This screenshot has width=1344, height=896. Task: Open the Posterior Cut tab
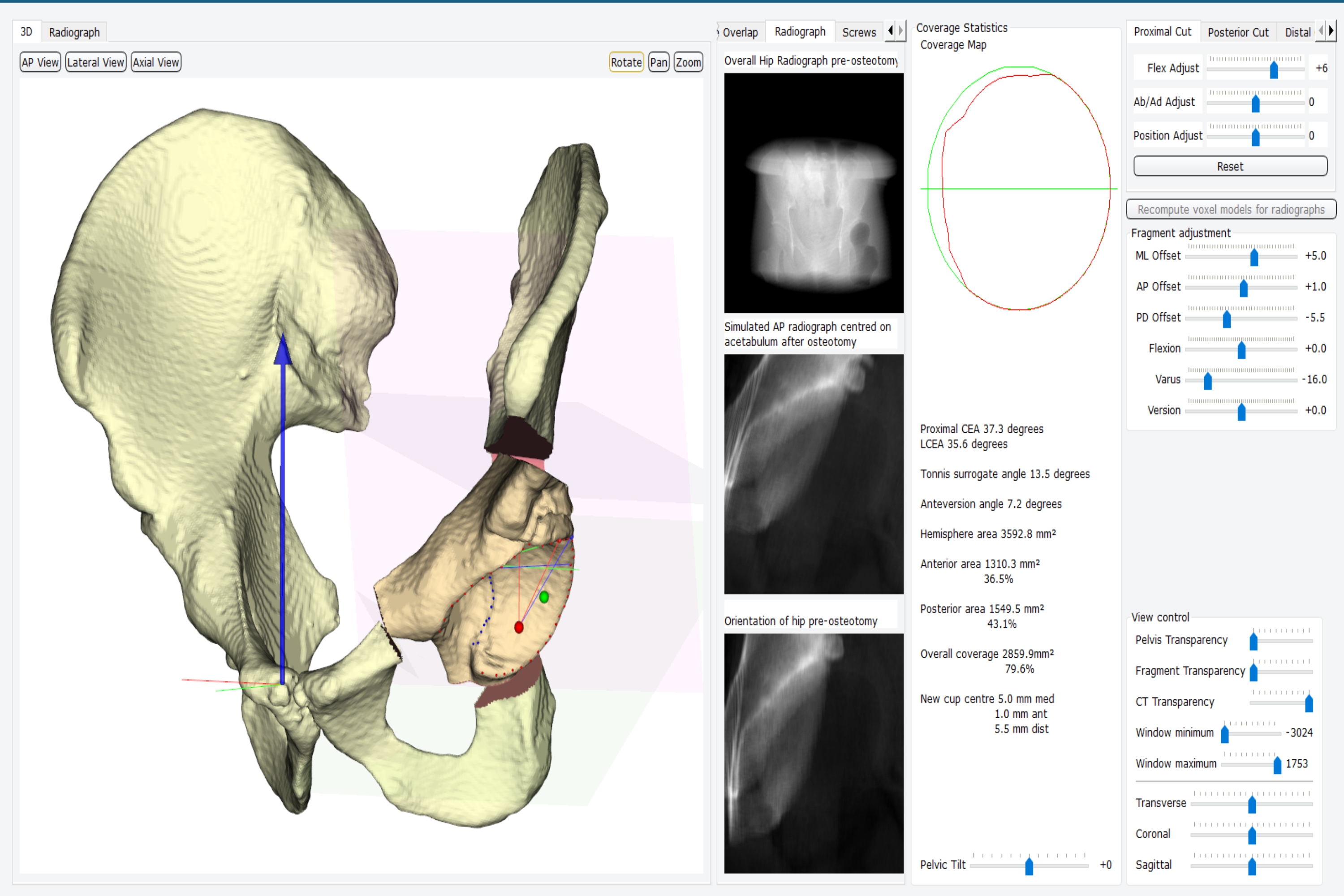(x=1238, y=32)
